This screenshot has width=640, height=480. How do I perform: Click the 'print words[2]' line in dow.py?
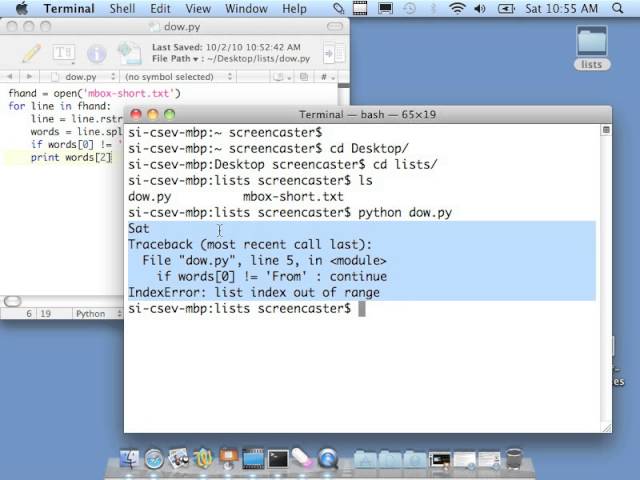[71, 158]
